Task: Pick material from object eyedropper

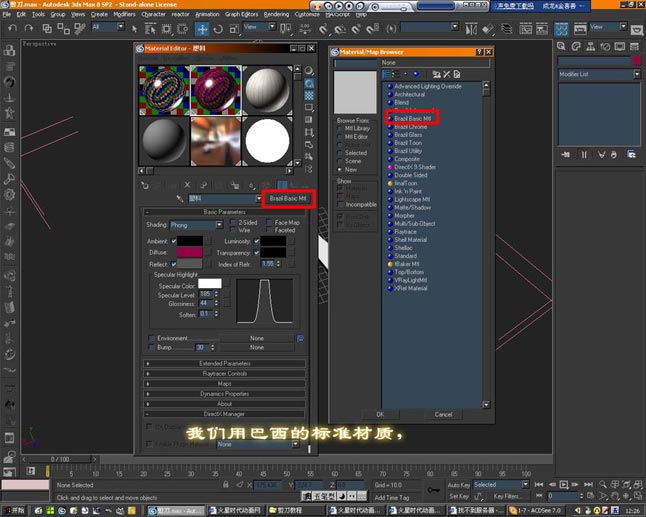Action: pyautogui.click(x=179, y=199)
